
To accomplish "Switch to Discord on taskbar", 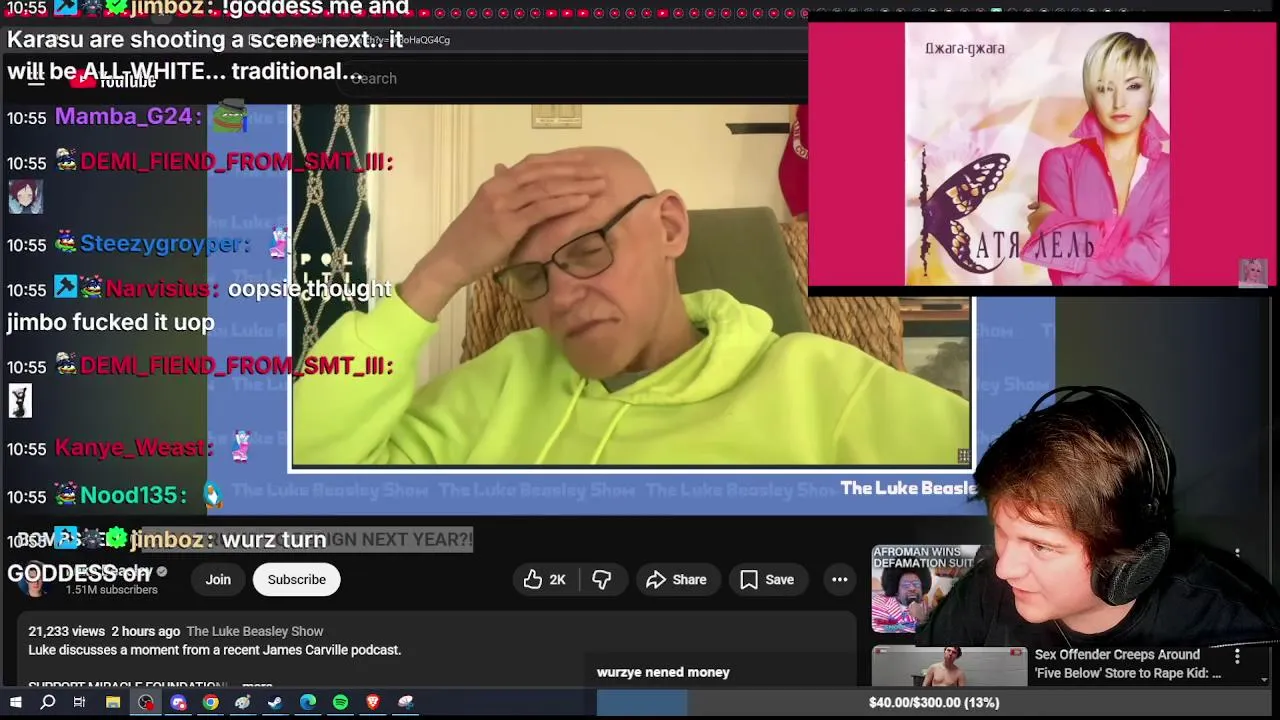I will pos(178,703).
